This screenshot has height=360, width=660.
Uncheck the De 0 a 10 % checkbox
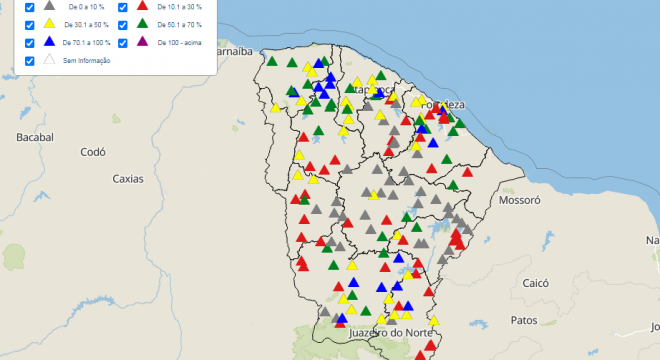(29, 7)
